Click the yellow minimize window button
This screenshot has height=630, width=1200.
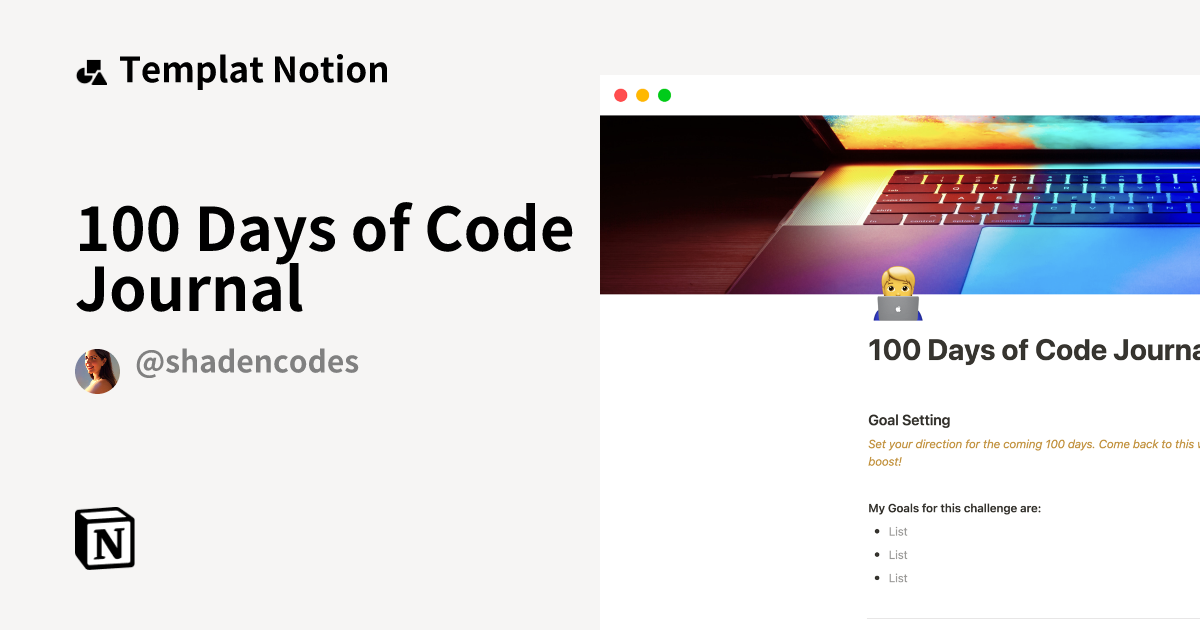tap(642, 96)
